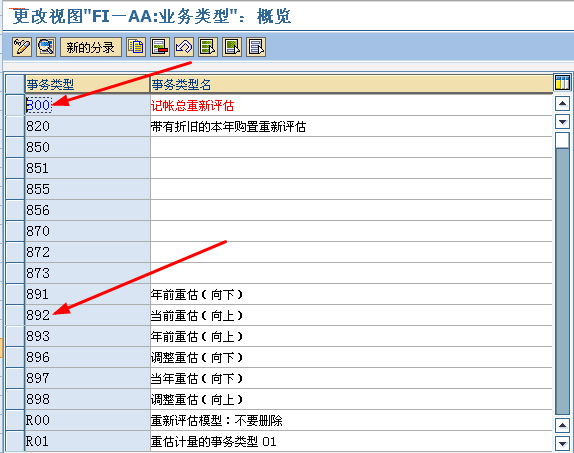This screenshot has height=453, width=574.
Task: Select row selector for type 892
Action: [x=15, y=315]
